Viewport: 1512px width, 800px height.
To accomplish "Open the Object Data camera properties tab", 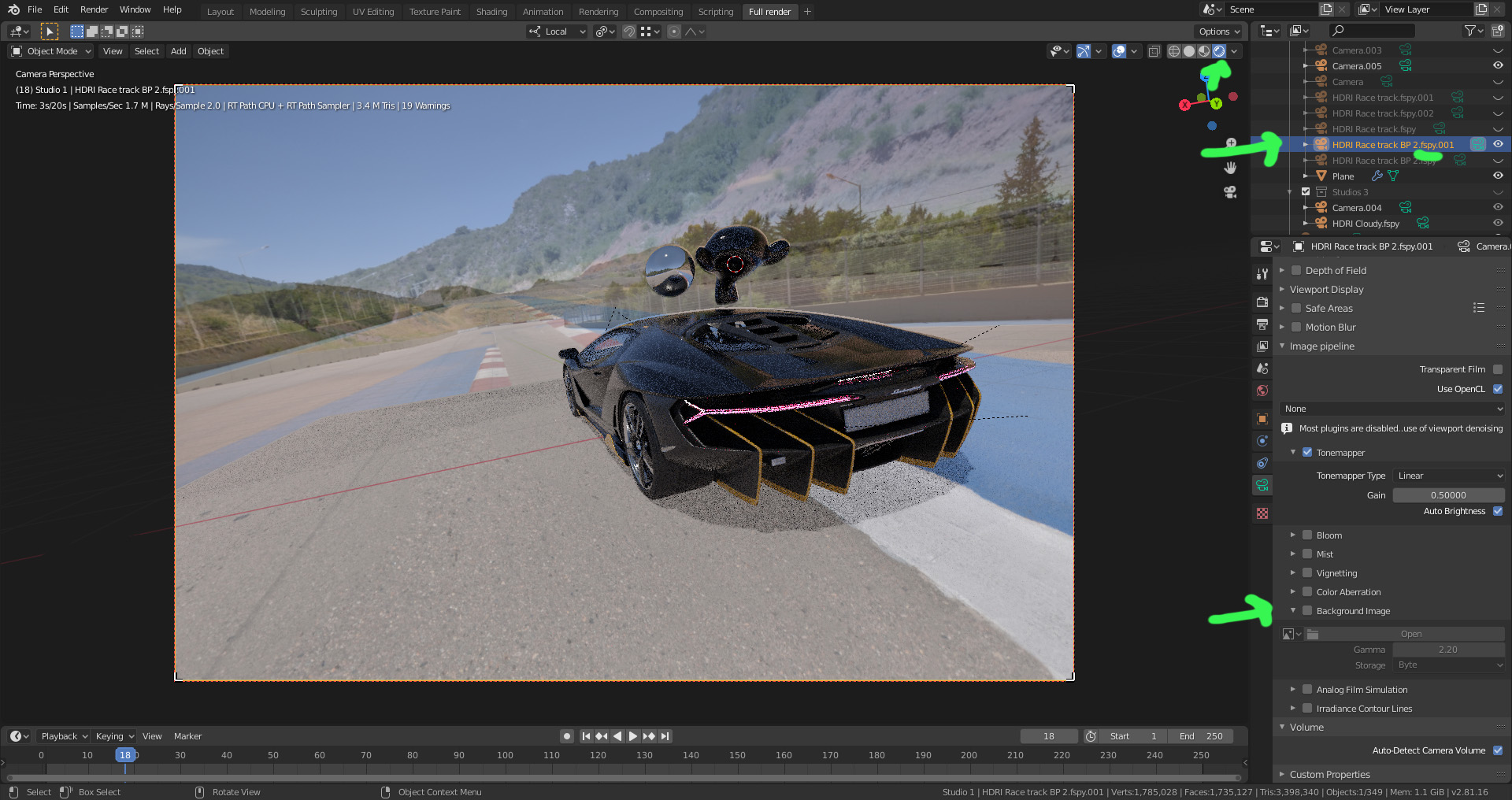I will (x=1262, y=485).
